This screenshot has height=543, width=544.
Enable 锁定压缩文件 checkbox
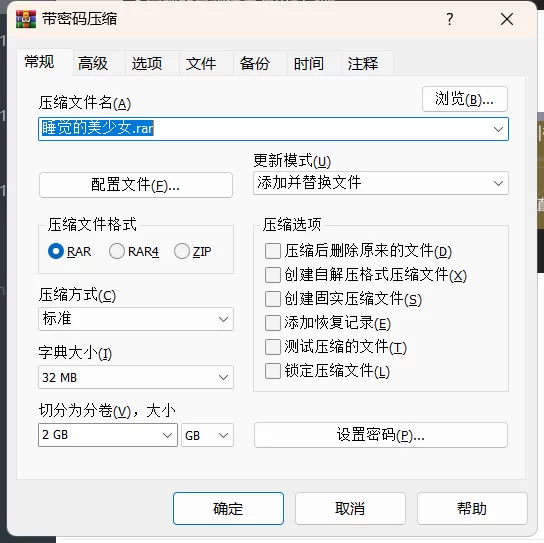tap(273, 371)
